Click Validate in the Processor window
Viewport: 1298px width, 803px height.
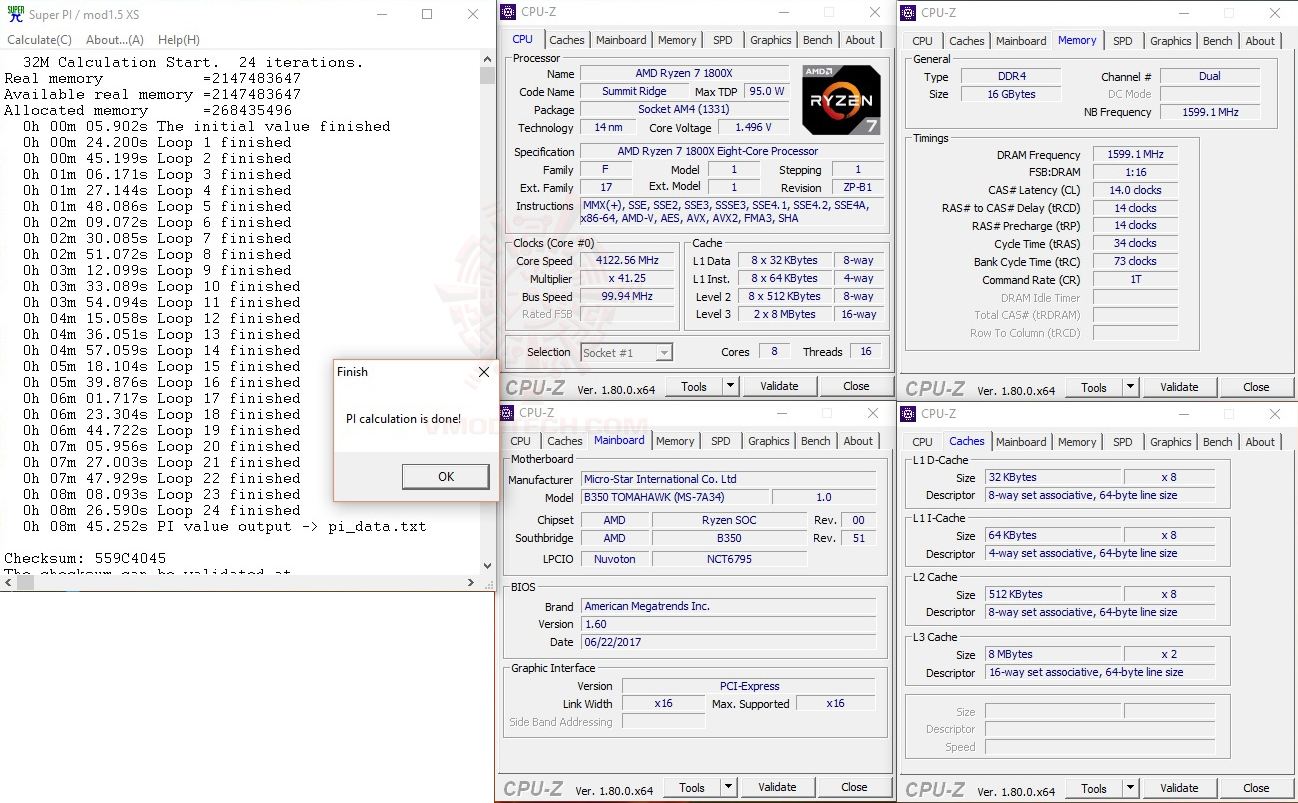click(779, 386)
